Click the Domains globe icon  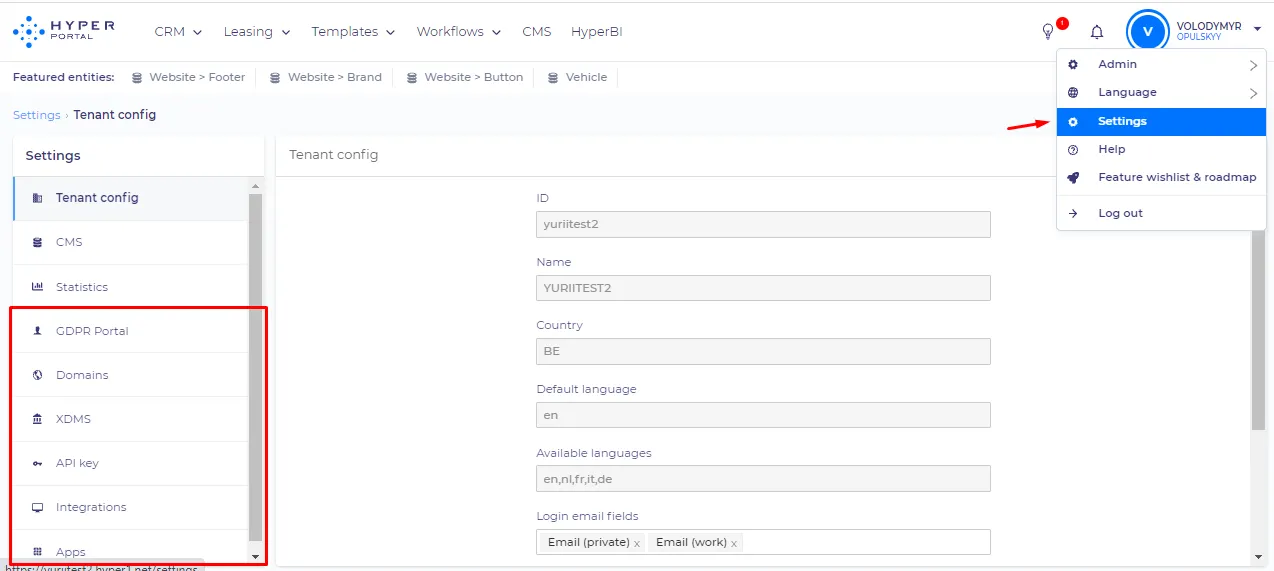[38, 375]
